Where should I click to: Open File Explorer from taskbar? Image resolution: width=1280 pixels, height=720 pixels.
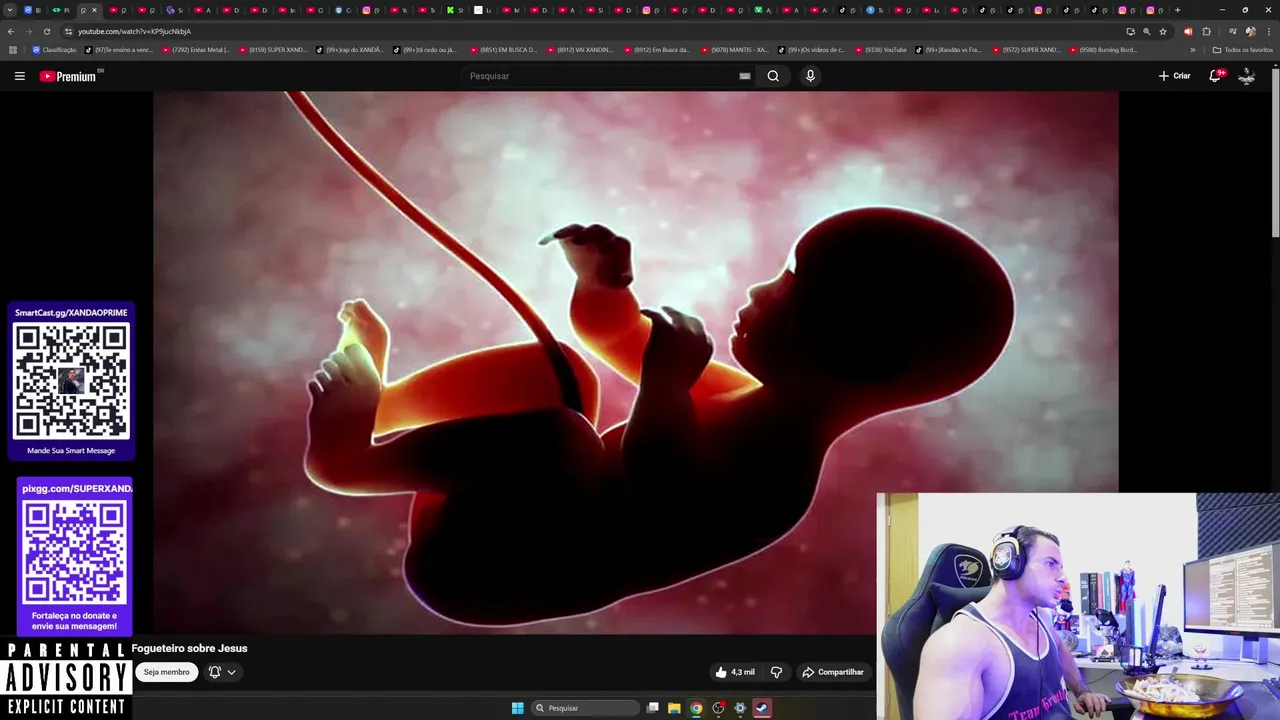point(674,708)
